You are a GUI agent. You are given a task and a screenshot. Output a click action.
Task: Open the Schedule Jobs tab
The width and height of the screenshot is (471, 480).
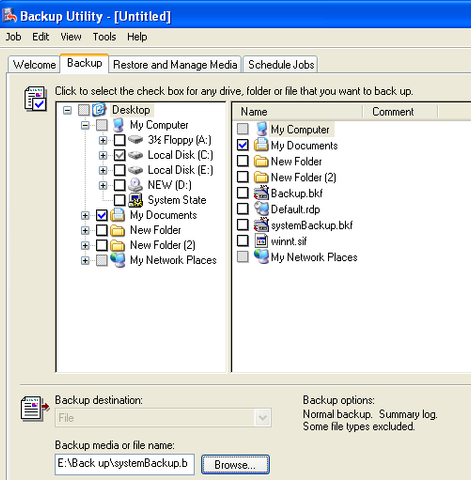pyautogui.click(x=281, y=65)
